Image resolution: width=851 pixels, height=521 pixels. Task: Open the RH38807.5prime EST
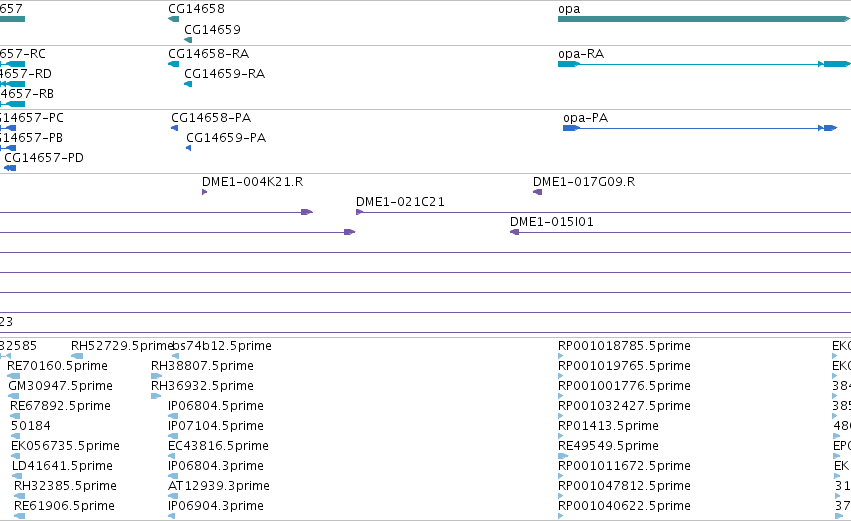point(202,366)
